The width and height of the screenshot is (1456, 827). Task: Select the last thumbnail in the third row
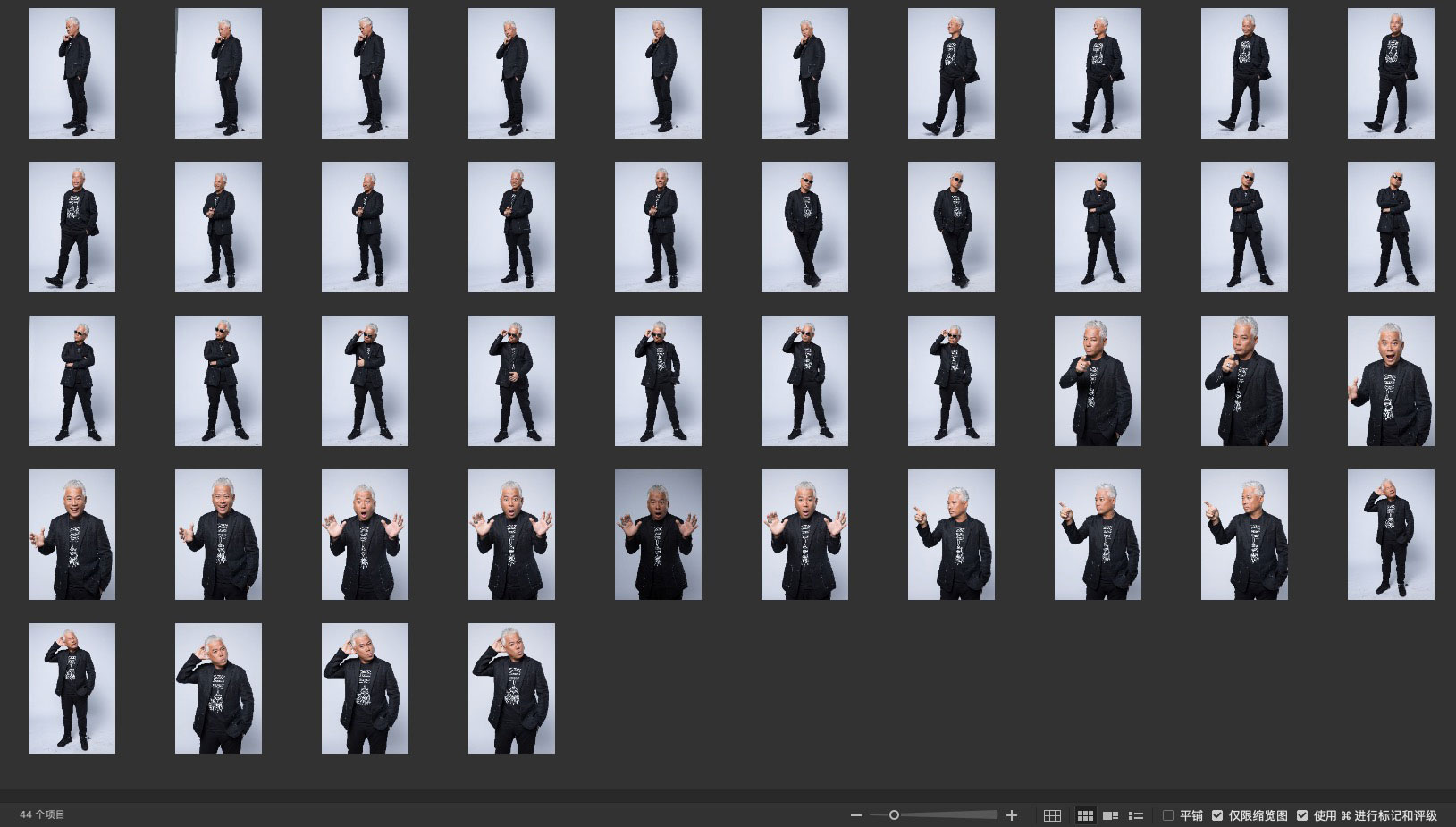(x=1391, y=381)
